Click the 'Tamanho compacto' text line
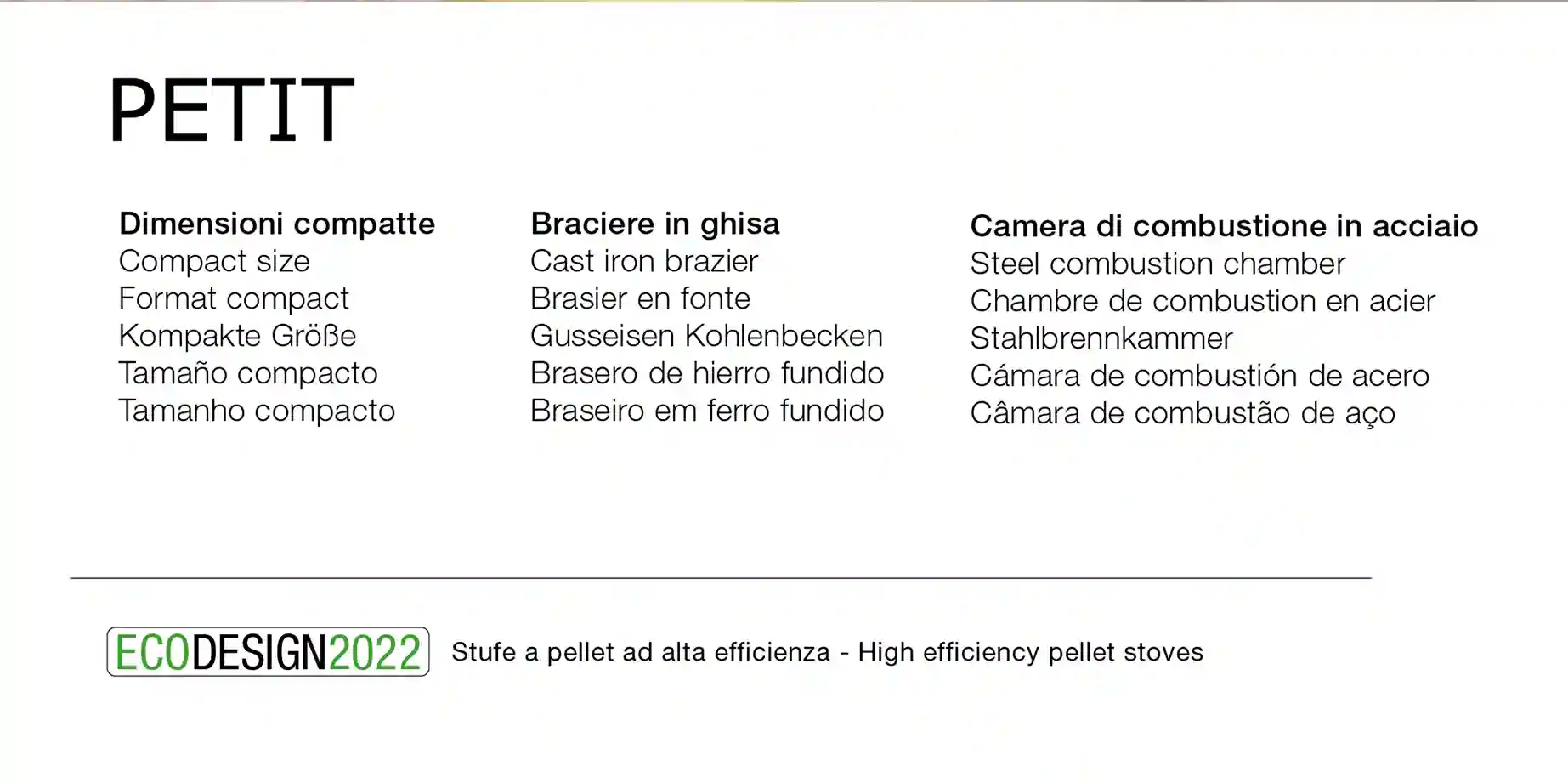Image resolution: width=1568 pixels, height=783 pixels. coord(257,411)
